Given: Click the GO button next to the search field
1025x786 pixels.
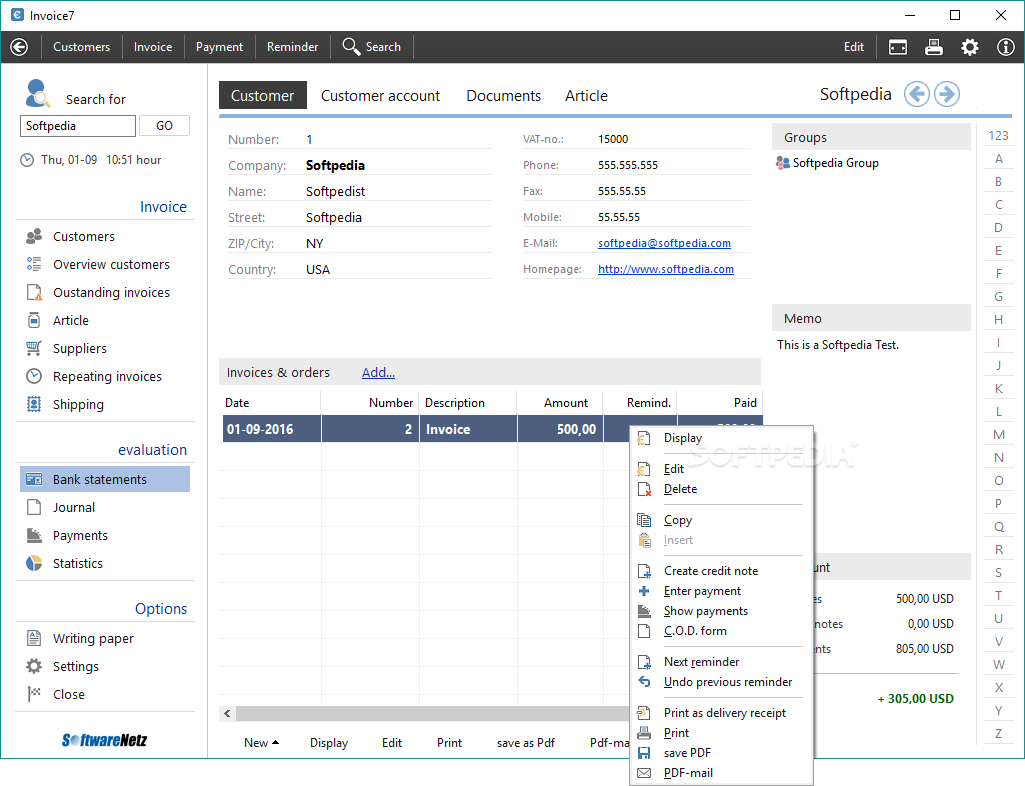Looking at the screenshot, I should pos(165,126).
